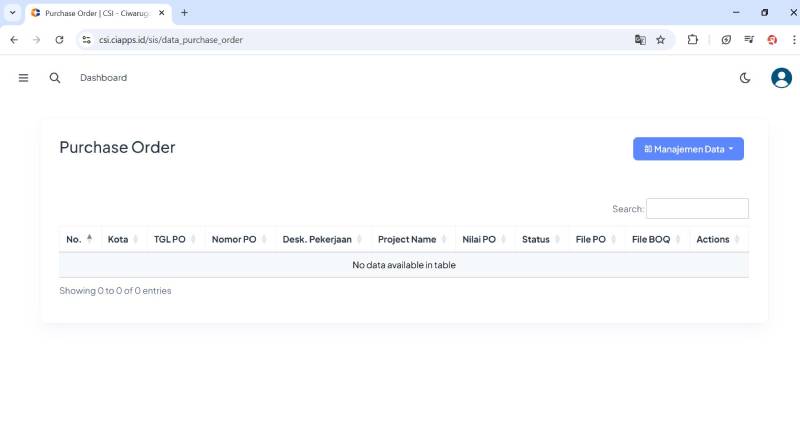Click the media control icon in toolbar
800x432 pixels.
[x=749, y=40]
